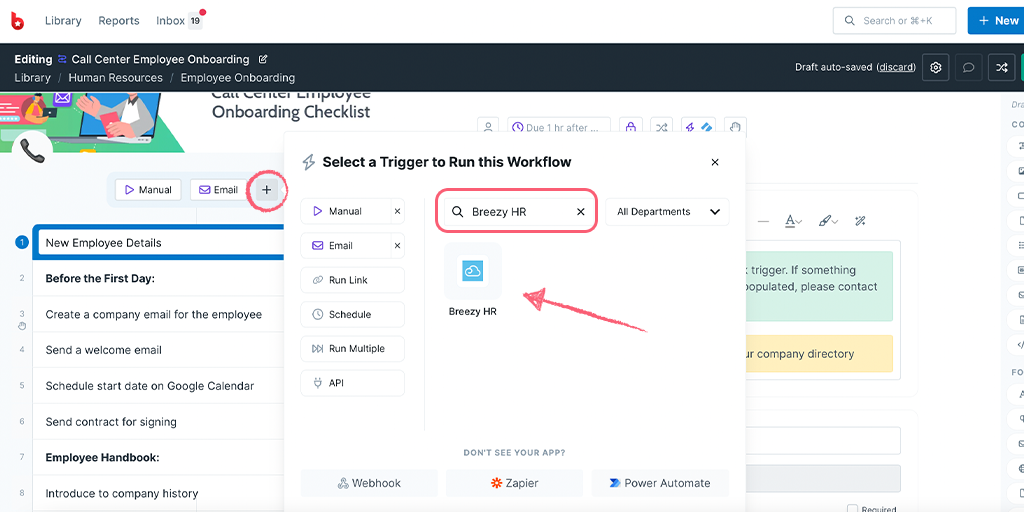The height and width of the screenshot is (512, 1024).
Task: Open the text color A dropdown
Action: (793, 221)
